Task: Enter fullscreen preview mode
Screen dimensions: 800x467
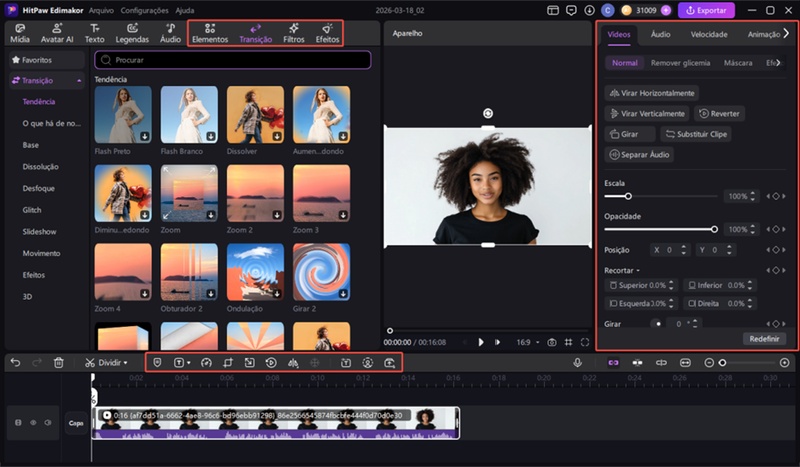Action: click(585, 342)
